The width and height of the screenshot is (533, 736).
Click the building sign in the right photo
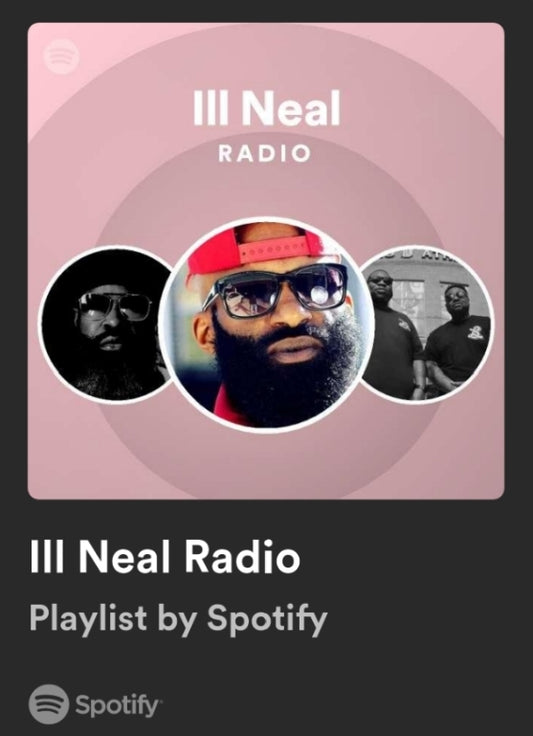point(426,256)
